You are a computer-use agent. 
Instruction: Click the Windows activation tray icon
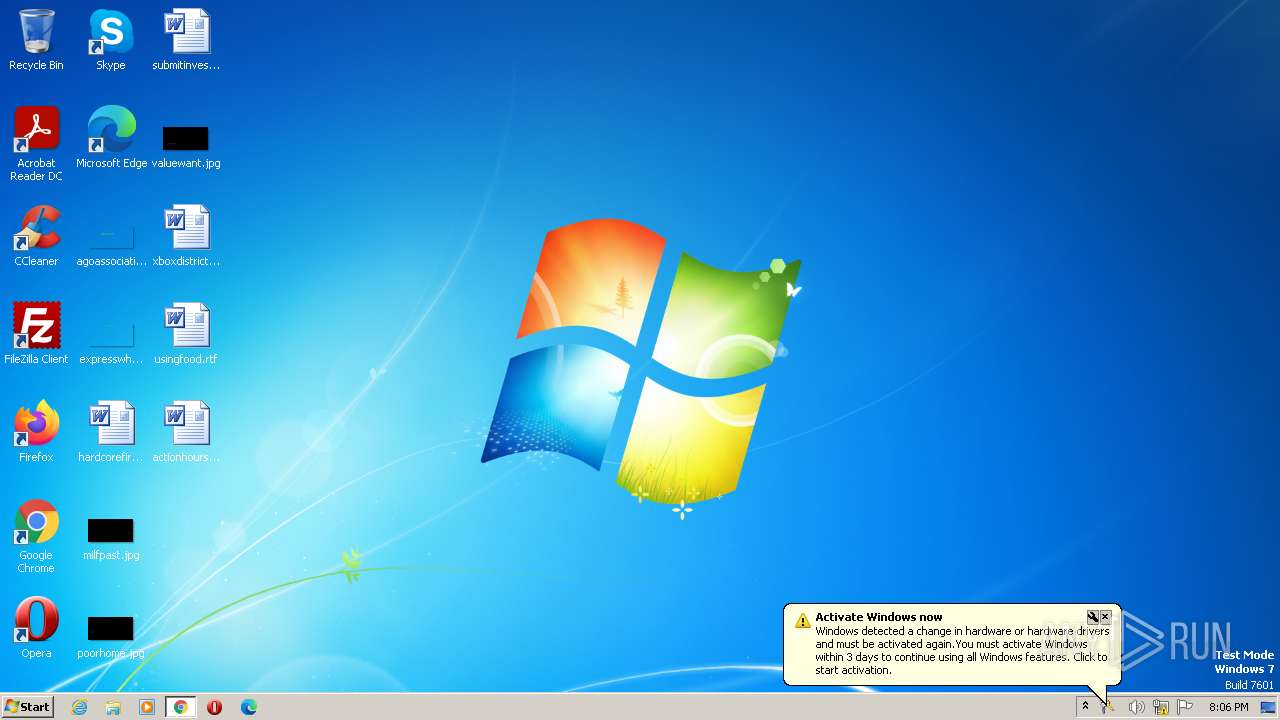[1108, 707]
